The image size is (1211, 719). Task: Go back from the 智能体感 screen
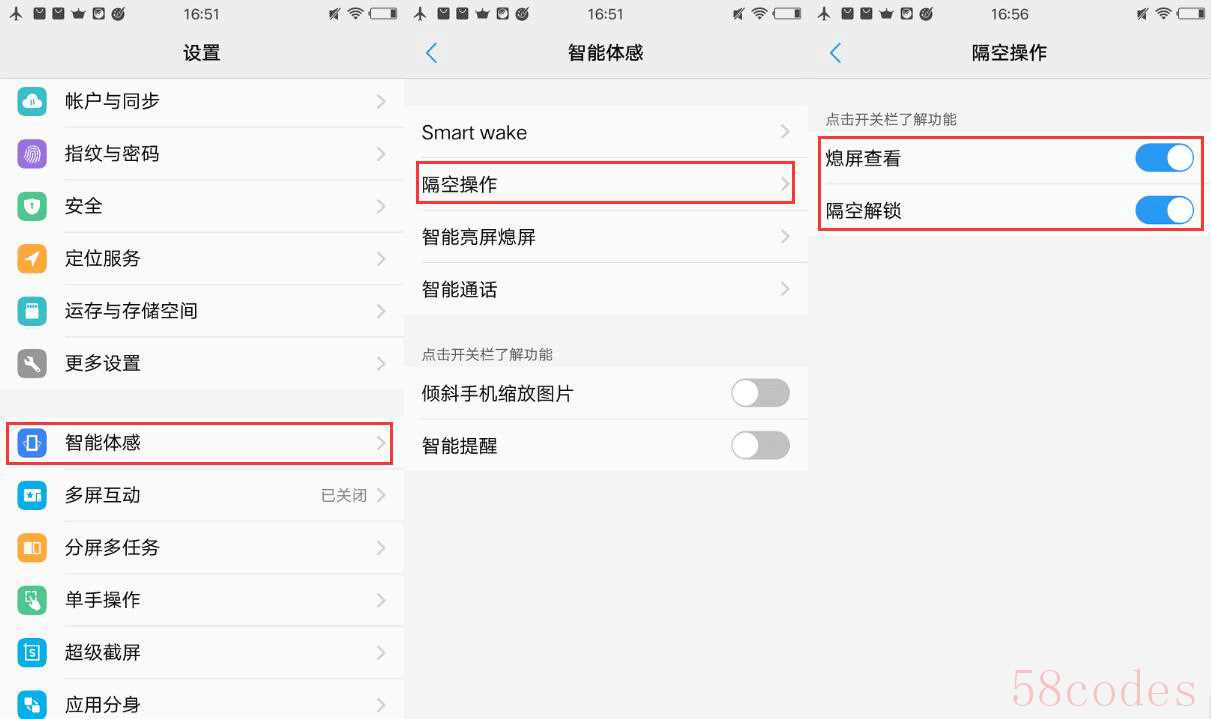[432, 53]
